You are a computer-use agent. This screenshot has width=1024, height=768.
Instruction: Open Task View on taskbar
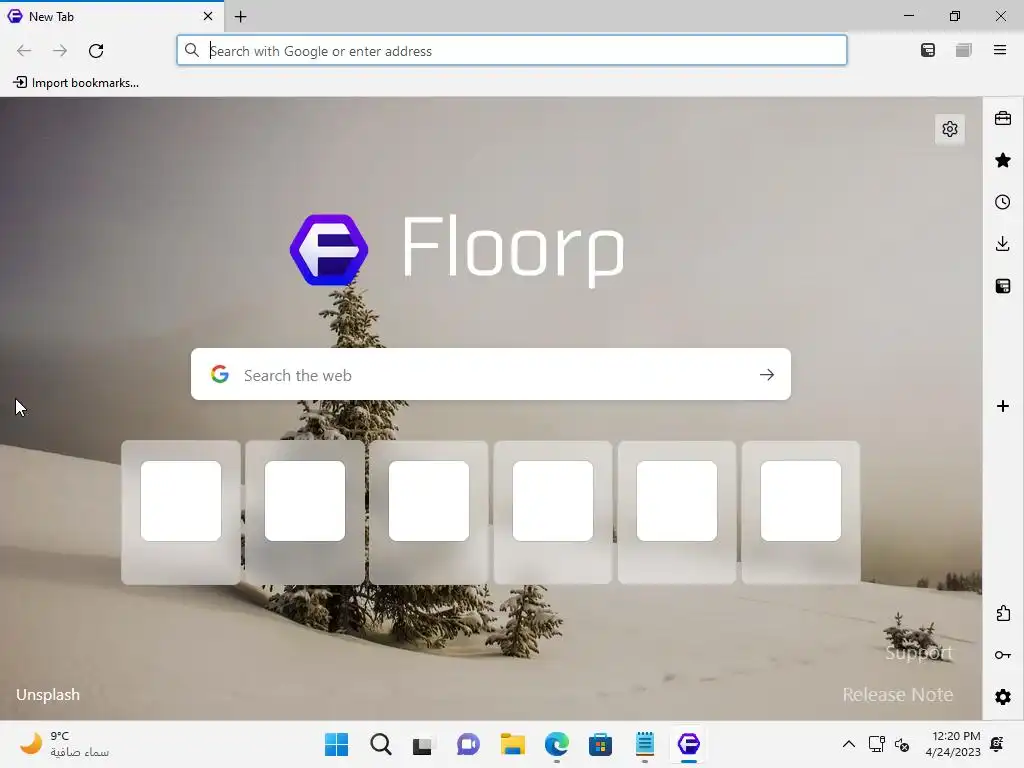pos(423,744)
